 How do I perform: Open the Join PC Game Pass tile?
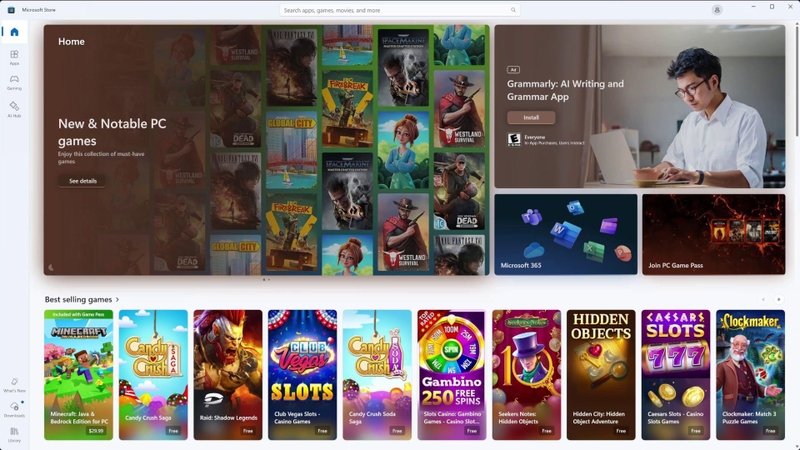point(714,234)
